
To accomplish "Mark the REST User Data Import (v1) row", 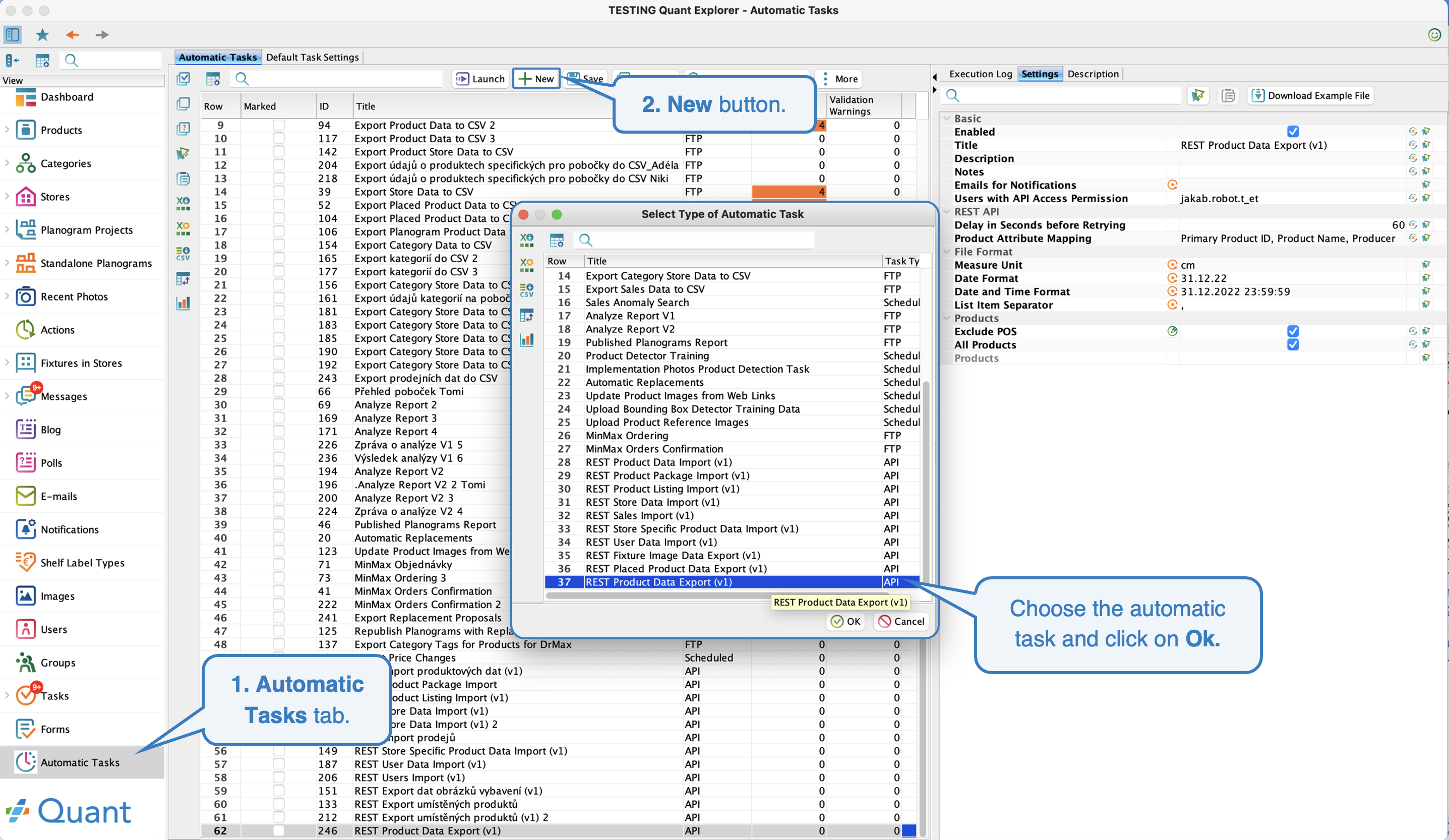I will click(278, 764).
